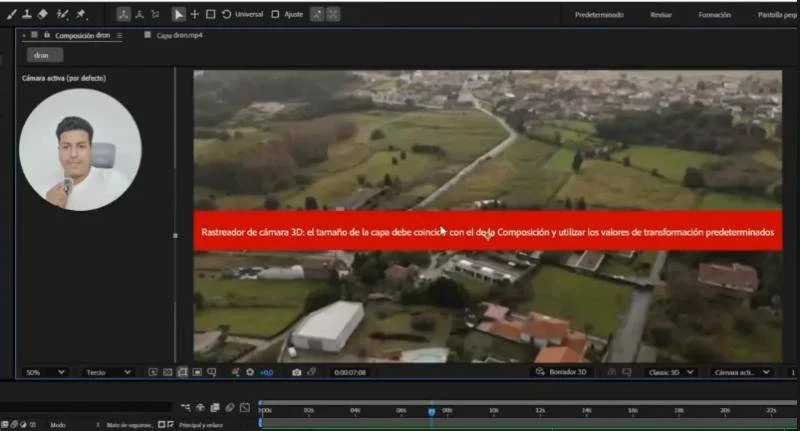Select the Clone Stamp tool
Viewport: 800px width, 431px height.
coord(27,14)
